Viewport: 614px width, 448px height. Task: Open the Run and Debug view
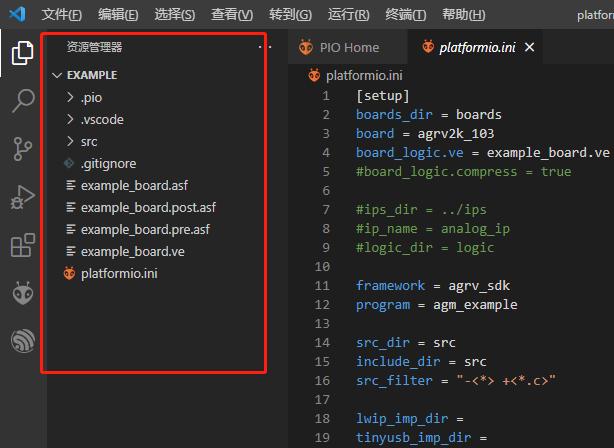22,197
